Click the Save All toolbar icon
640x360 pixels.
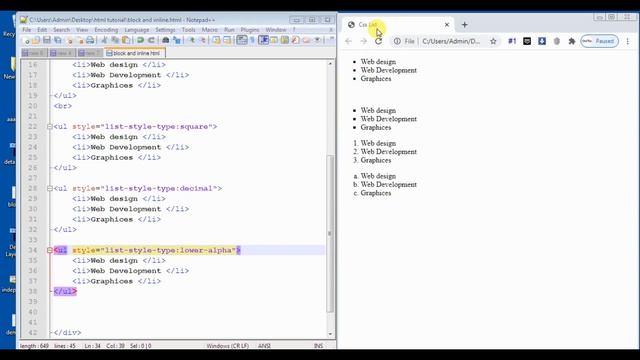tap(58, 40)
